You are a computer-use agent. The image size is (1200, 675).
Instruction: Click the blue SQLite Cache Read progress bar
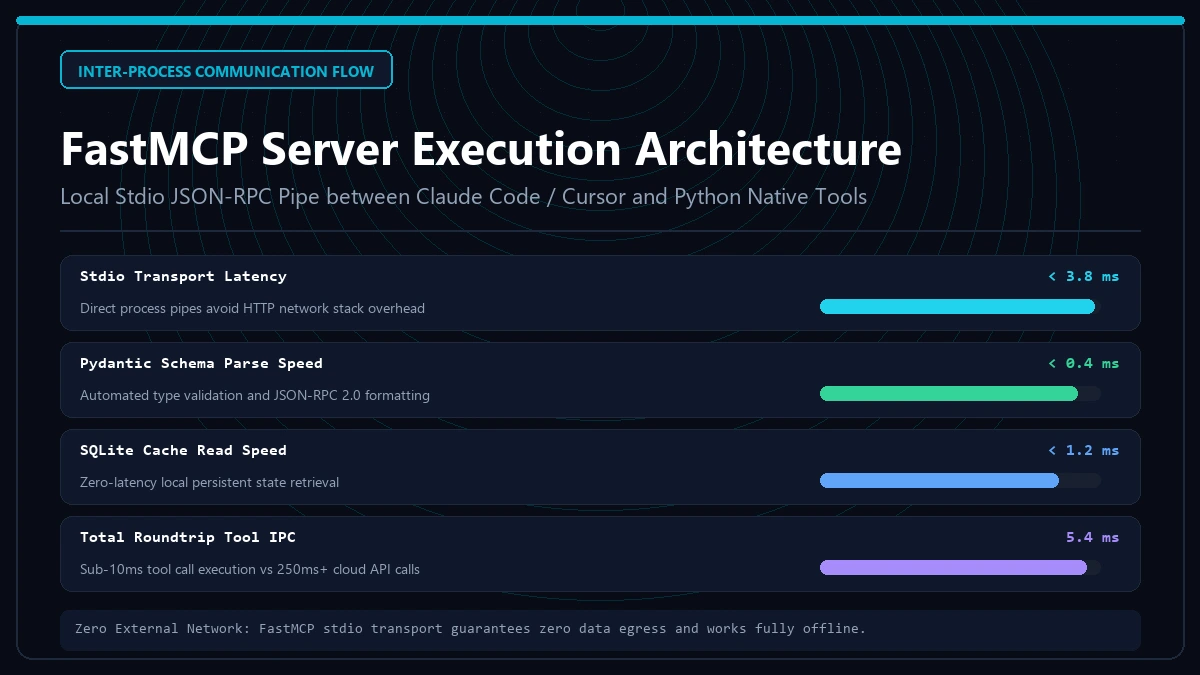[x=960, y=480]
